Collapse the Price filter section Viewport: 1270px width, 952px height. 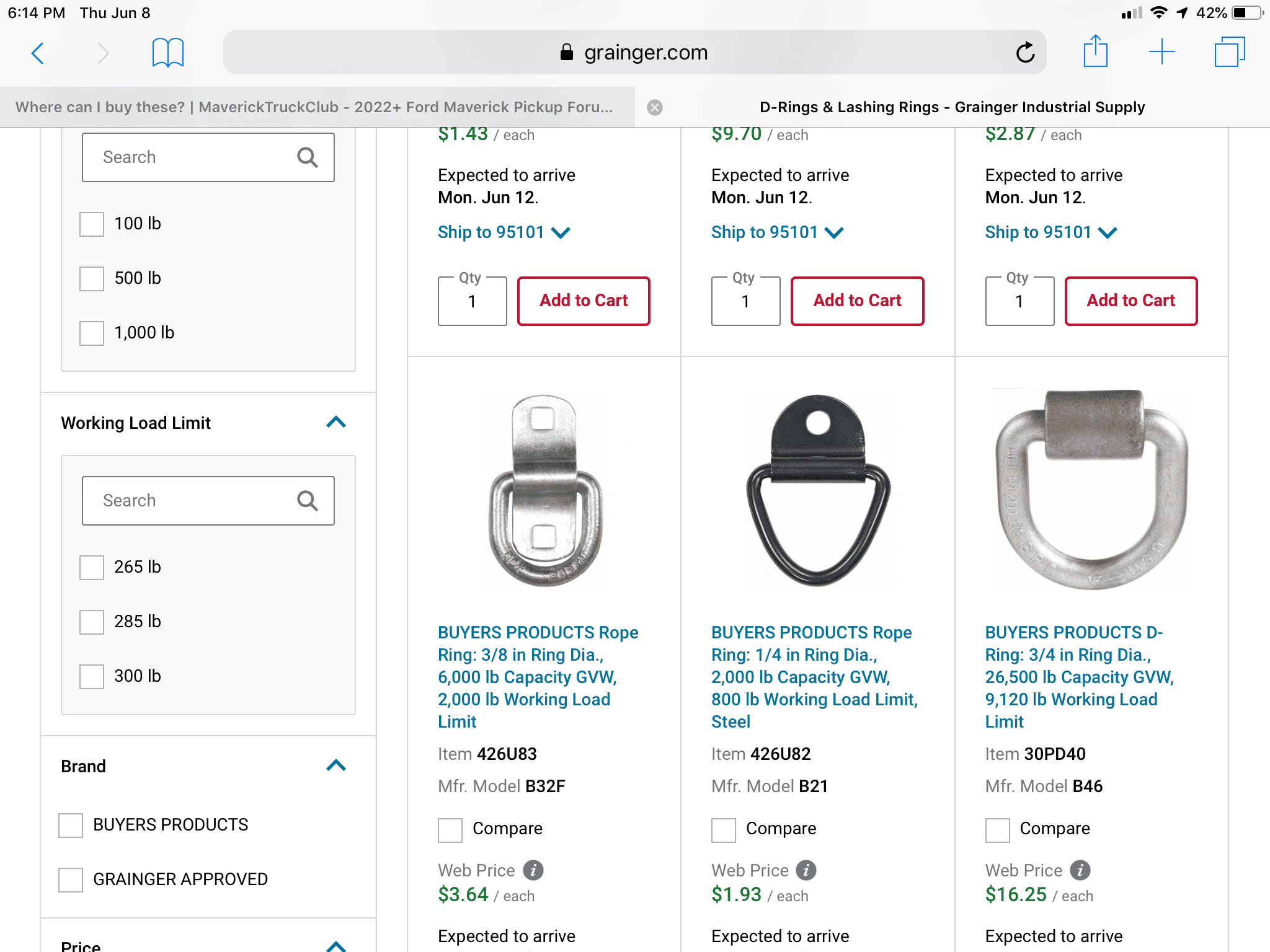(x=336, y=946)
